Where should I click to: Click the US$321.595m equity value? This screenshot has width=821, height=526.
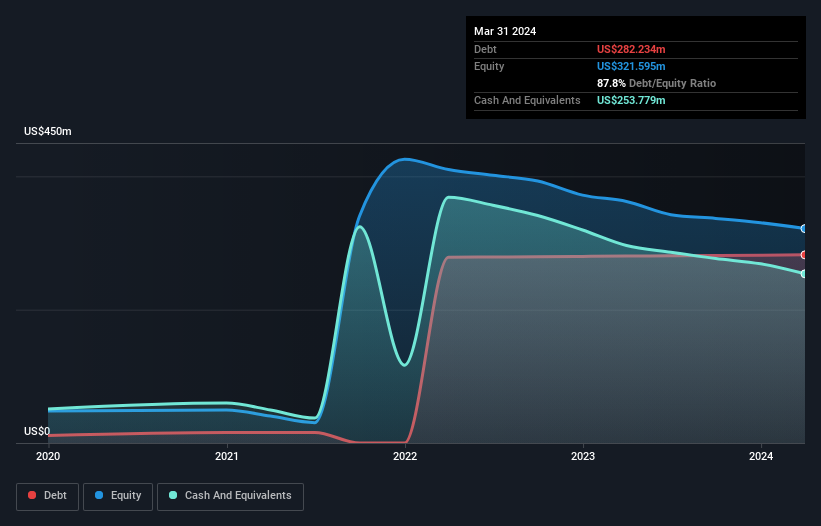click(631, 66)
